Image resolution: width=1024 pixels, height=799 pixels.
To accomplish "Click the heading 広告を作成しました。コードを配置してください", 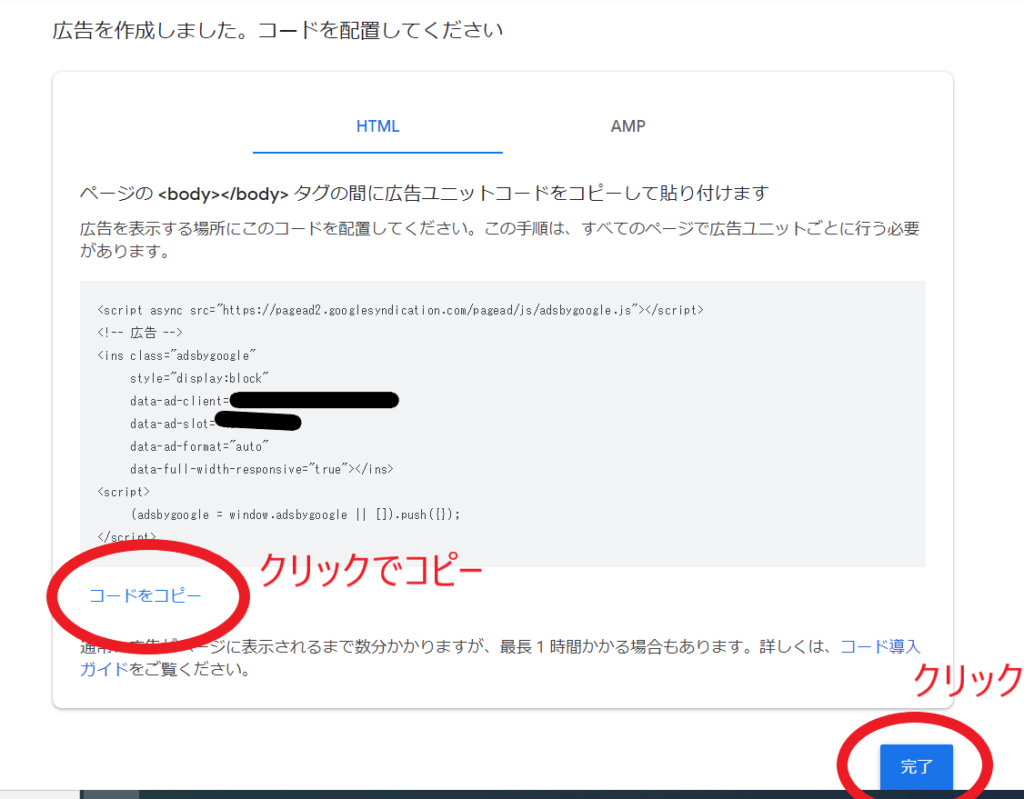I will coord(278,31).
